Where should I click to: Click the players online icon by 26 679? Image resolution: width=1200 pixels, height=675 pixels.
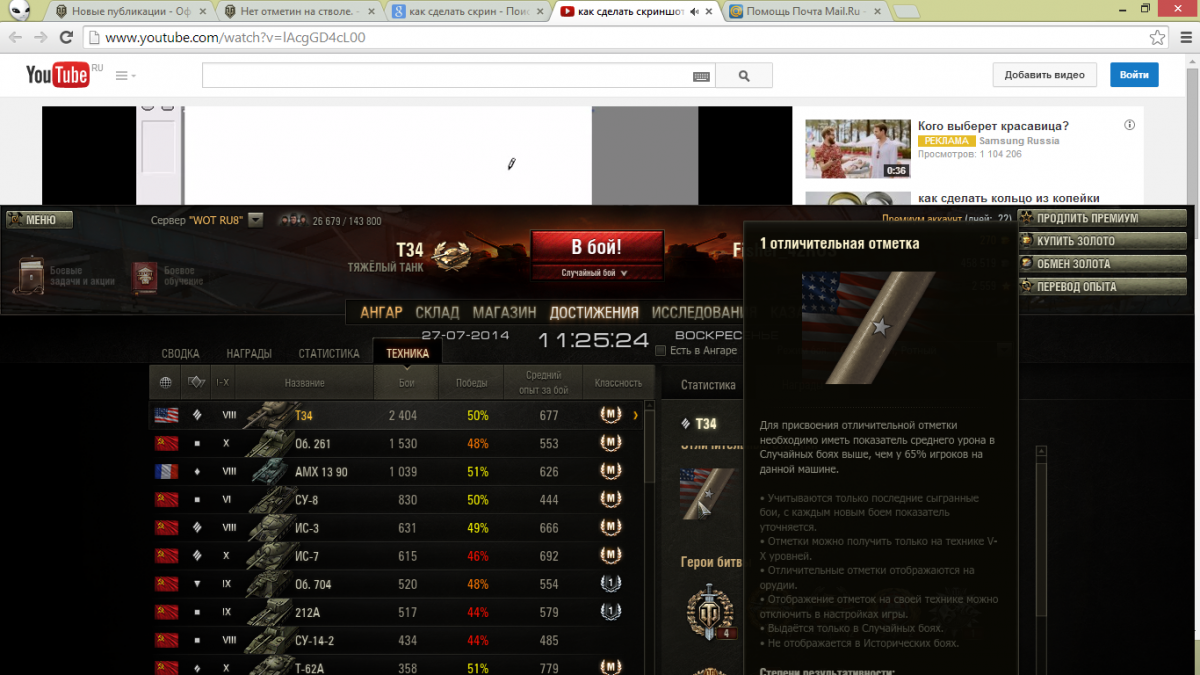(x=293, y=220)
